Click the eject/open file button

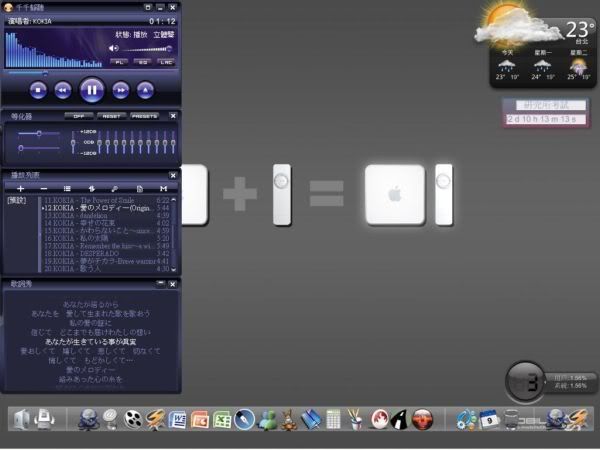(x=146, y=90)
